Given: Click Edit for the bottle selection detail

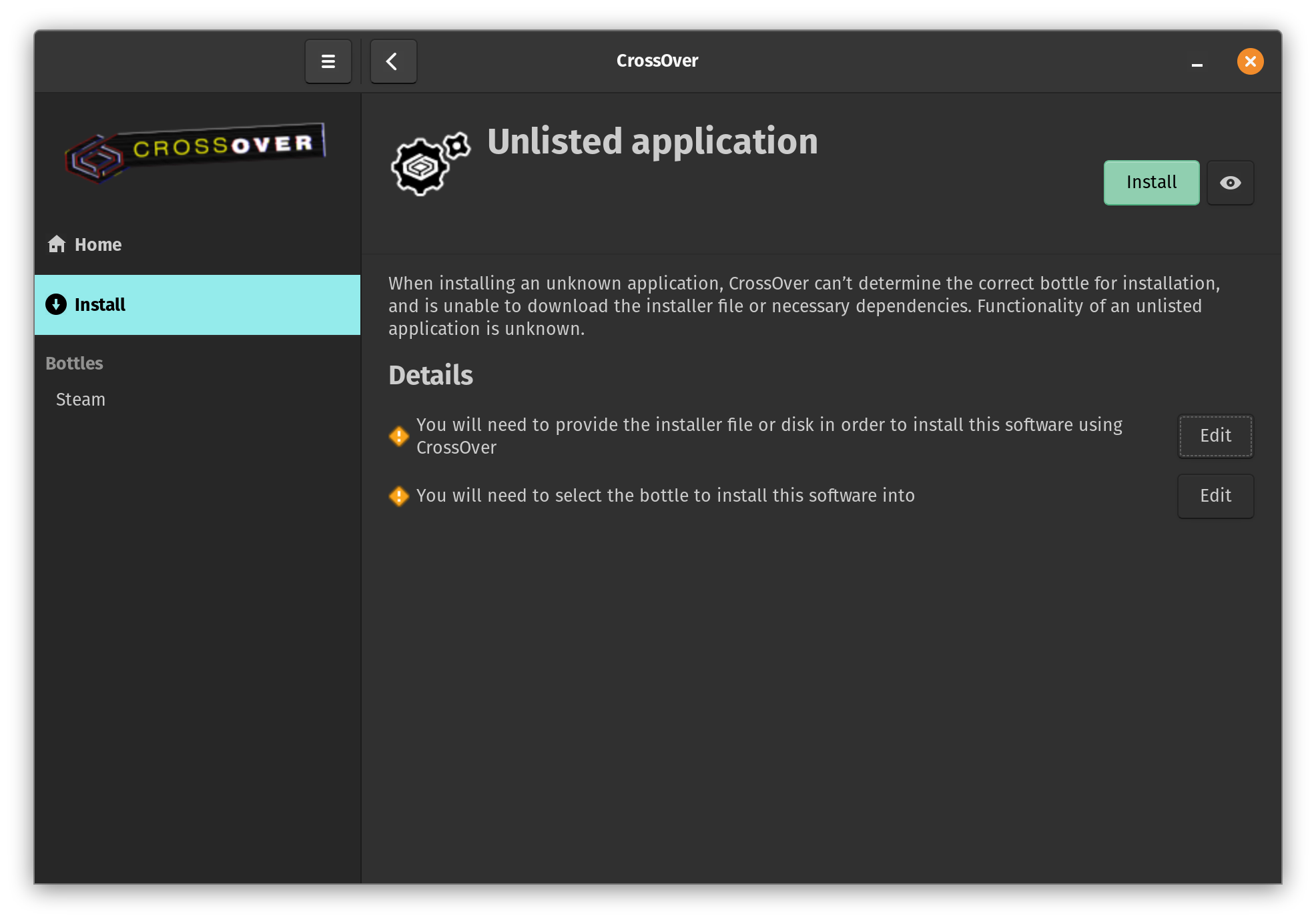Looking at the screenshot, I should 1216,495.
